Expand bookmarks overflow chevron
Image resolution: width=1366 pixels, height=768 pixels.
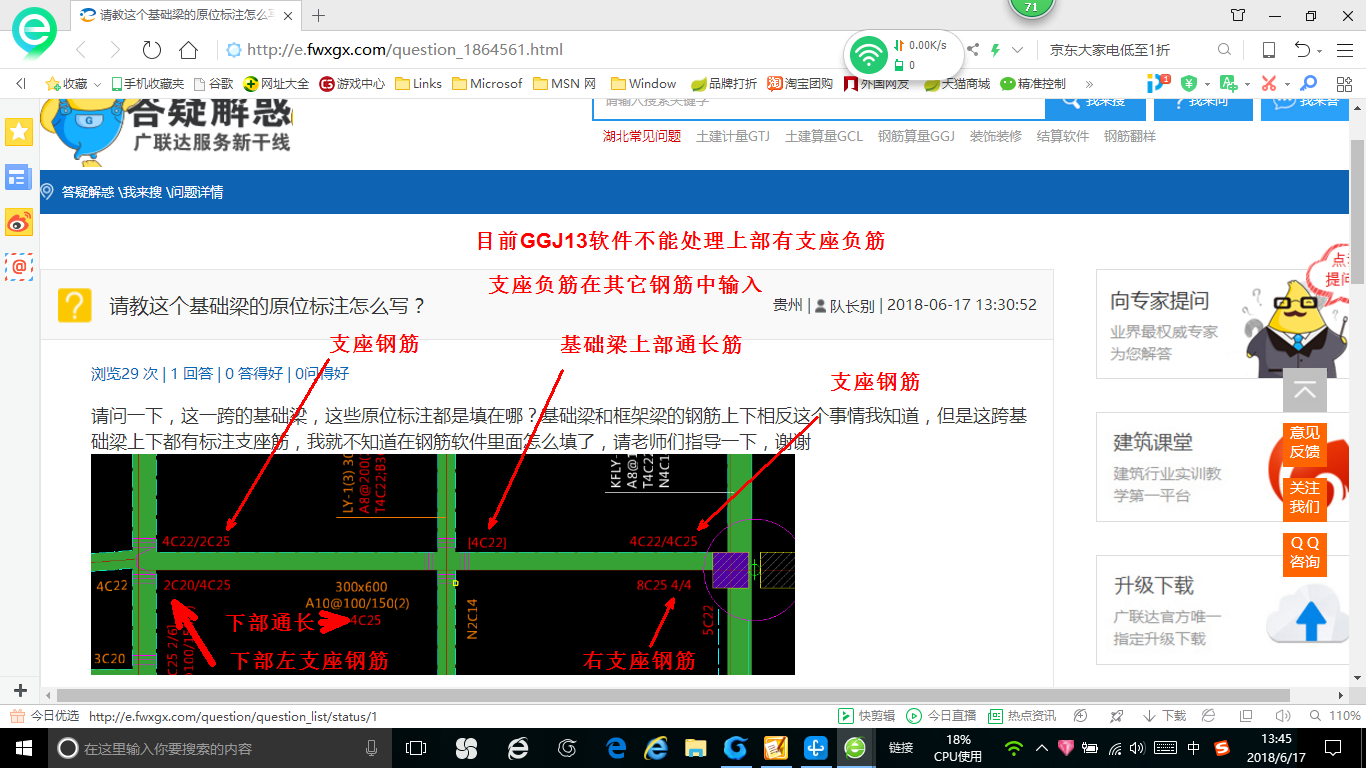1089,84
